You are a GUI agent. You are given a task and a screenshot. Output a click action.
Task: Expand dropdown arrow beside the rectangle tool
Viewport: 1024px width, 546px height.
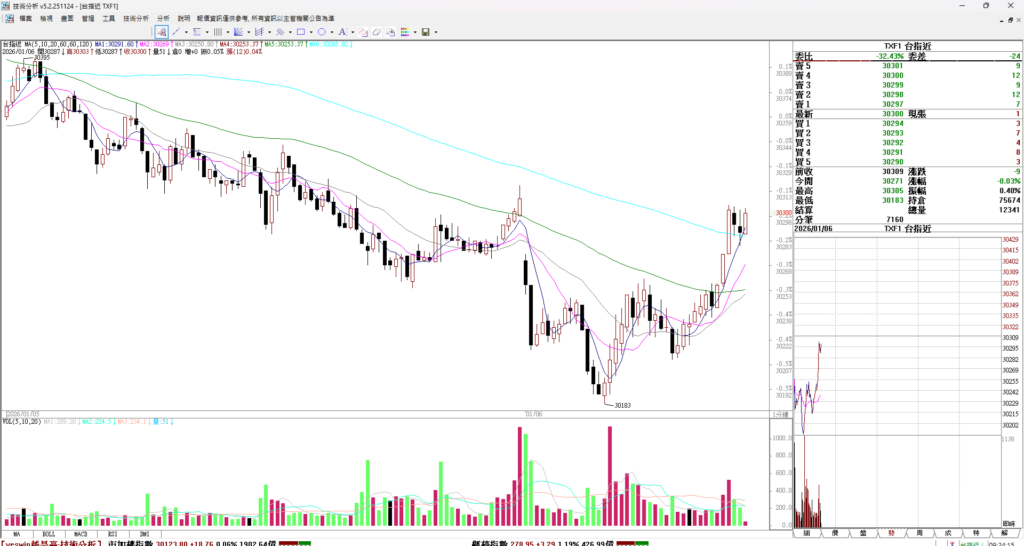311,32
